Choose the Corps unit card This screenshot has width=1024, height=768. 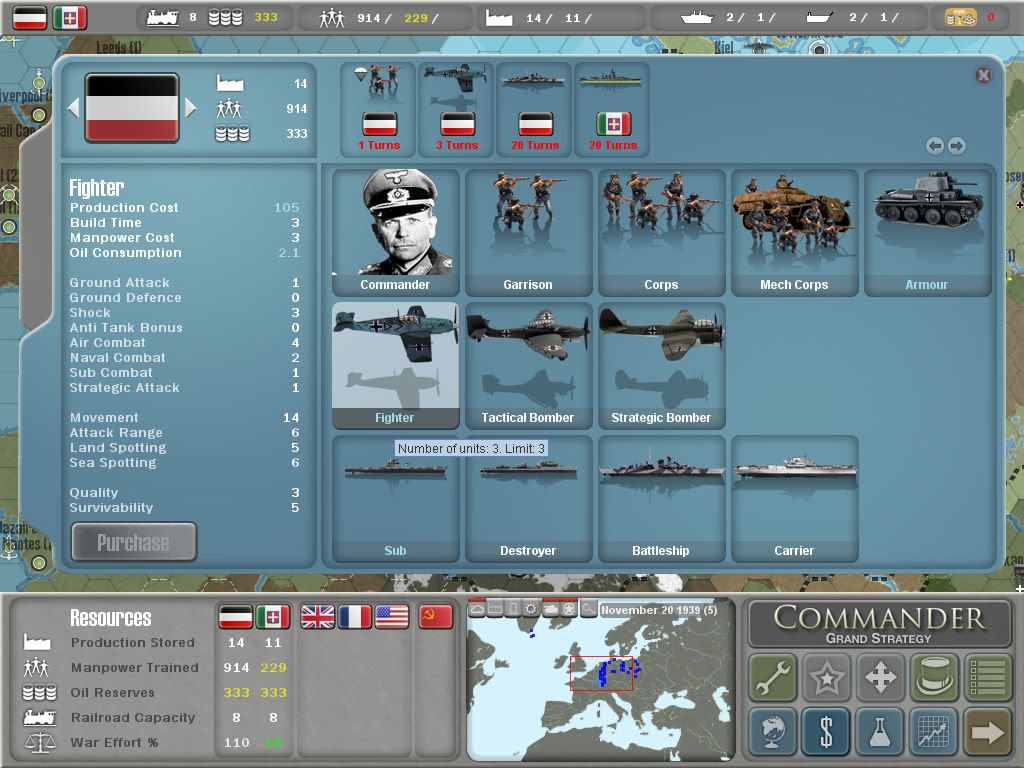662,232
